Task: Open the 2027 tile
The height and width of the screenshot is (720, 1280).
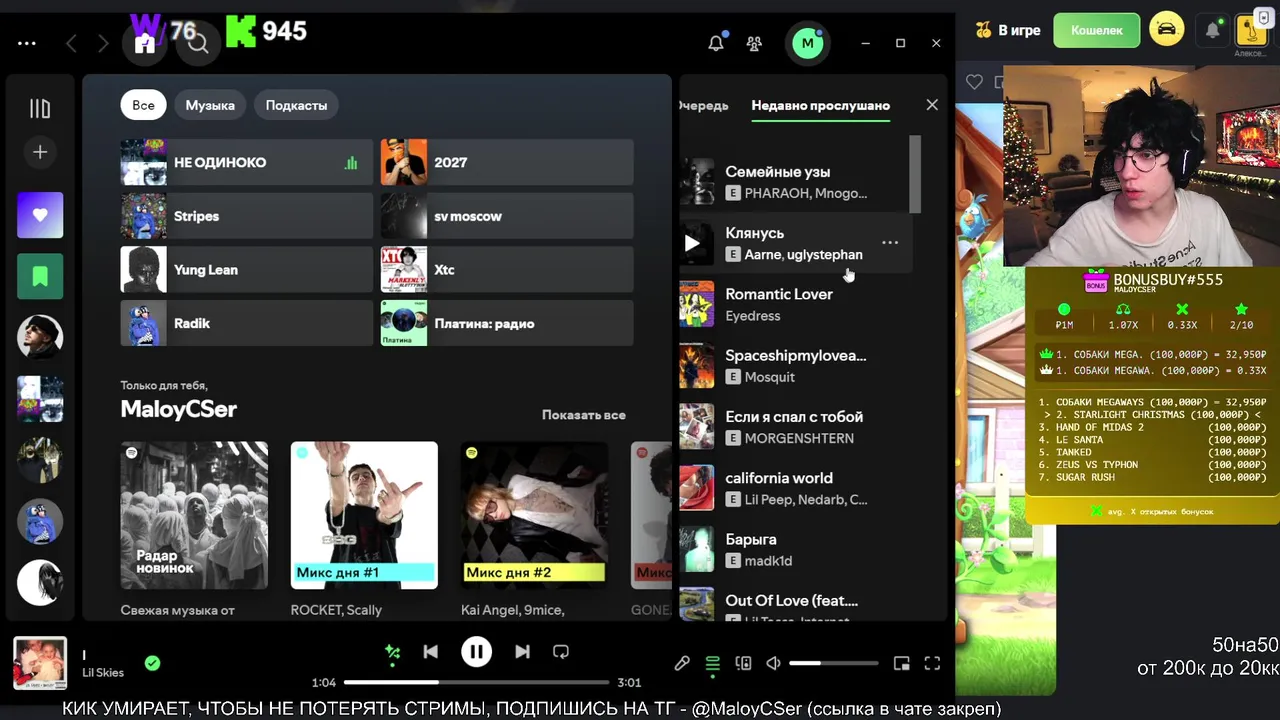Action: 507,162
